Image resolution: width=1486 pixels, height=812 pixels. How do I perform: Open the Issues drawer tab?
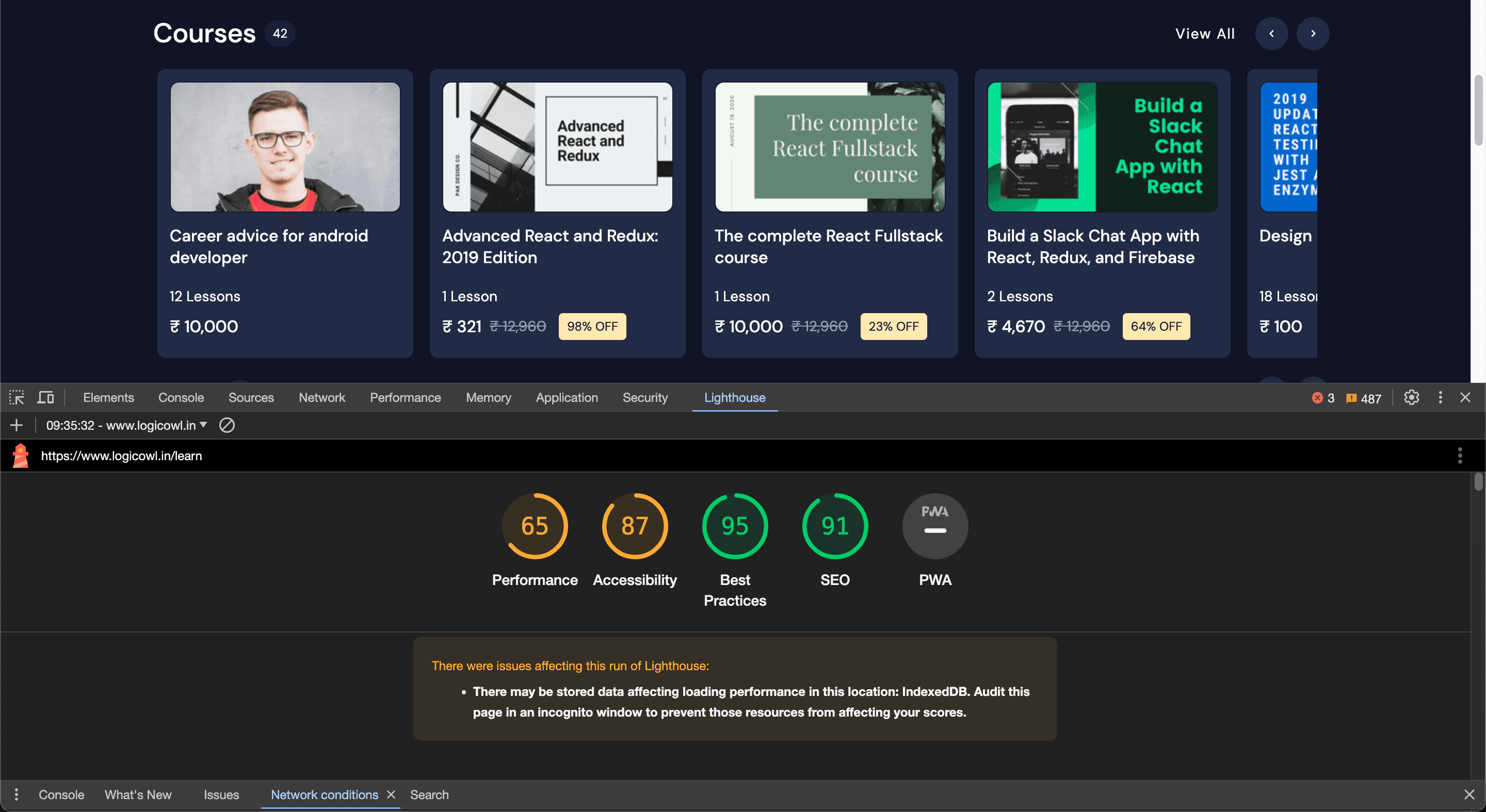(x=221, y=794)
